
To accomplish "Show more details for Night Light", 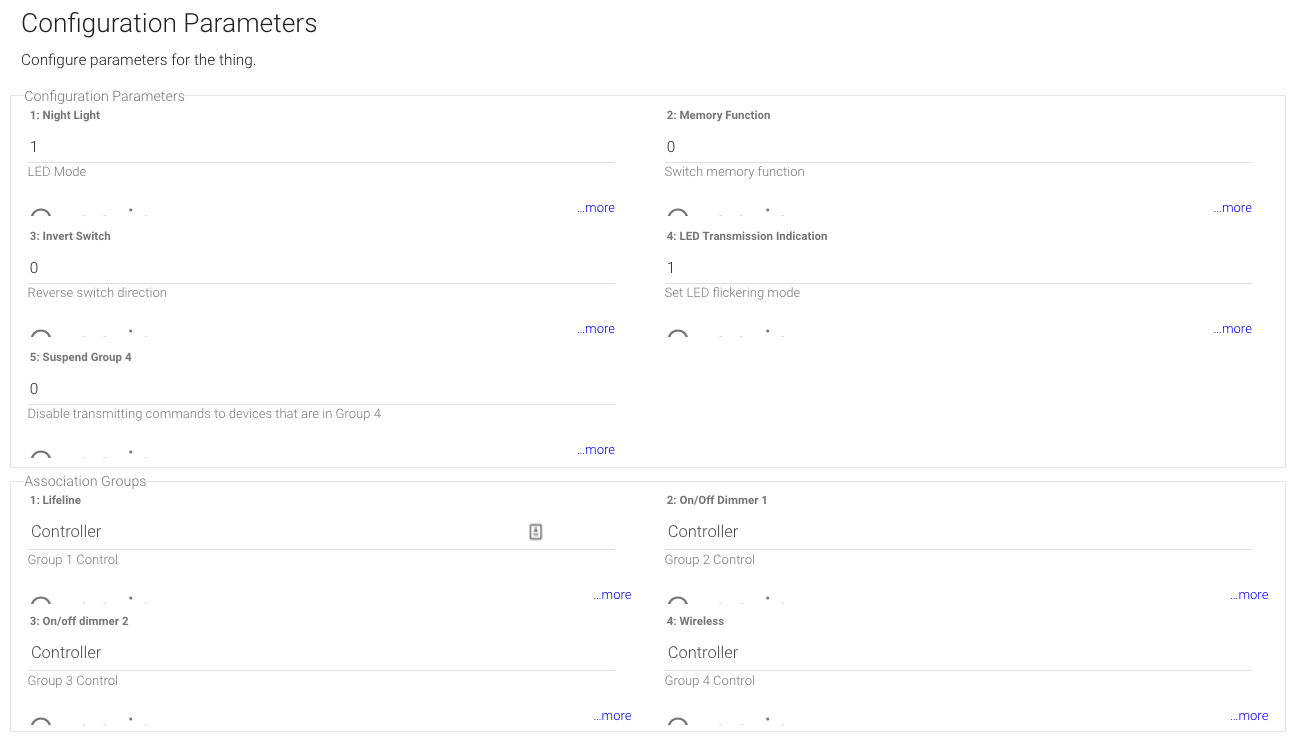I will point(596,208).
